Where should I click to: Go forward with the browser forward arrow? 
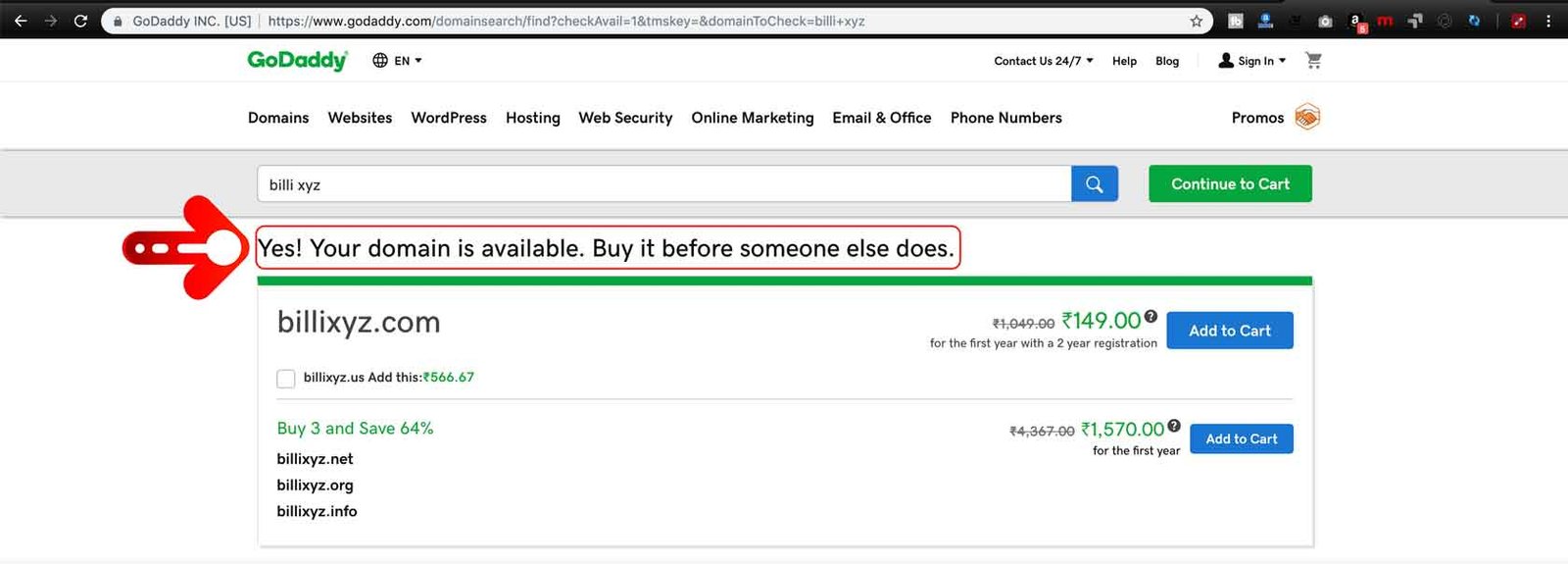pyautogui.click(x=51, y=21)
